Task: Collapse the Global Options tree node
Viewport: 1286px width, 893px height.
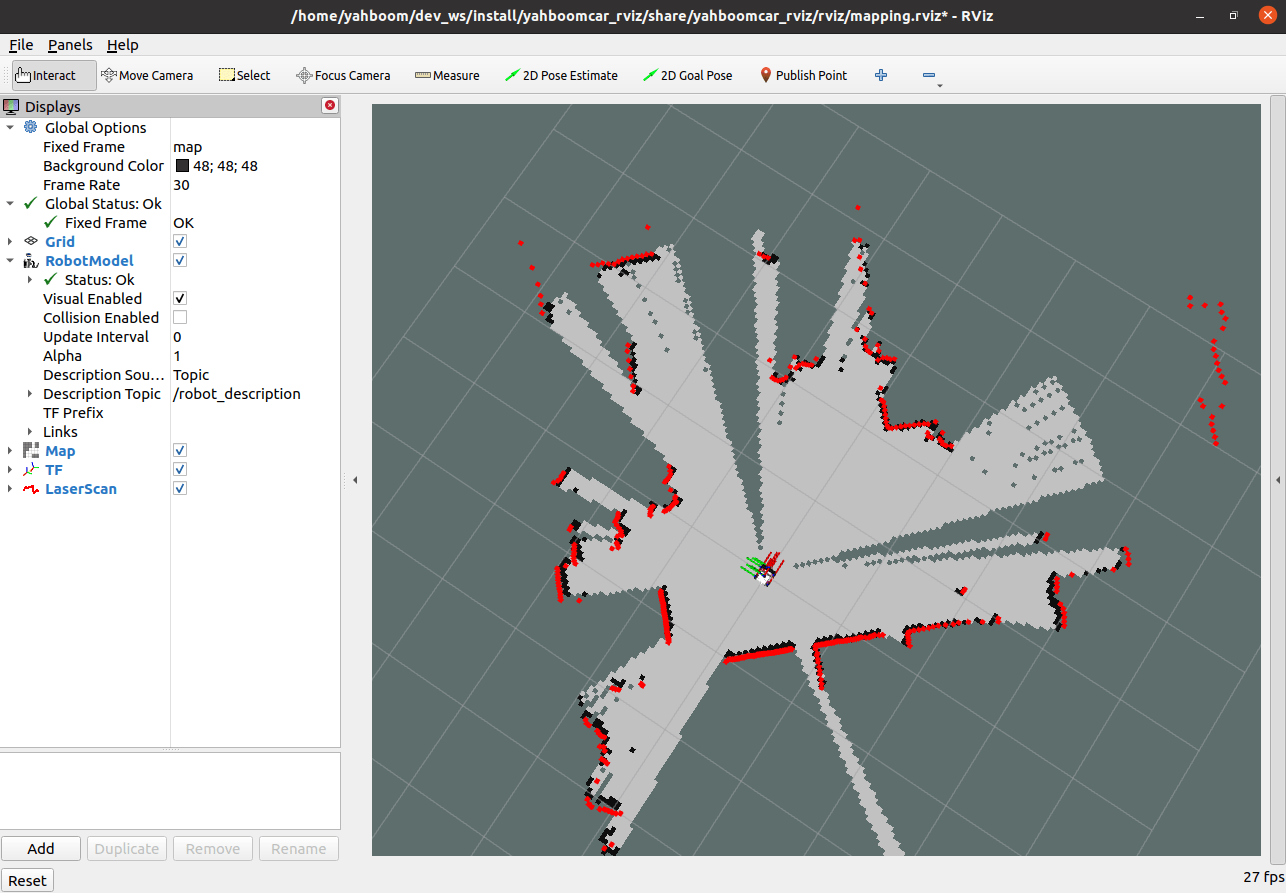Action: coord(10,127)
